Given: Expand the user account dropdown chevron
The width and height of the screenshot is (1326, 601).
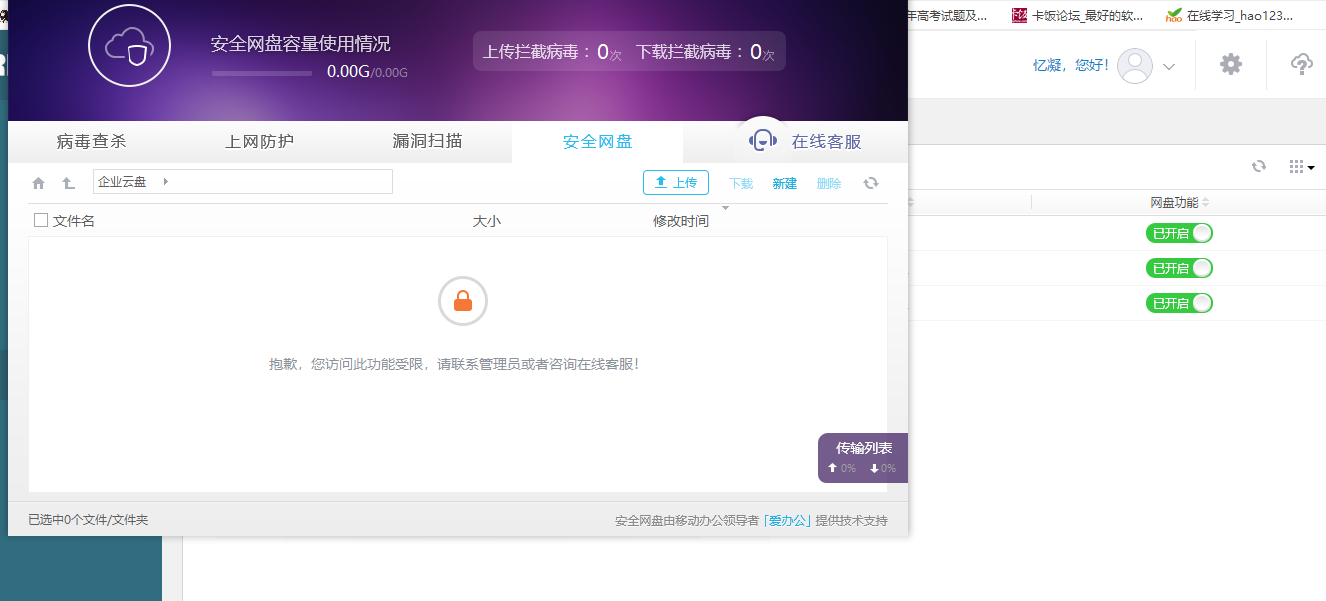Looking at the screenshot, I should point(1169,67).
